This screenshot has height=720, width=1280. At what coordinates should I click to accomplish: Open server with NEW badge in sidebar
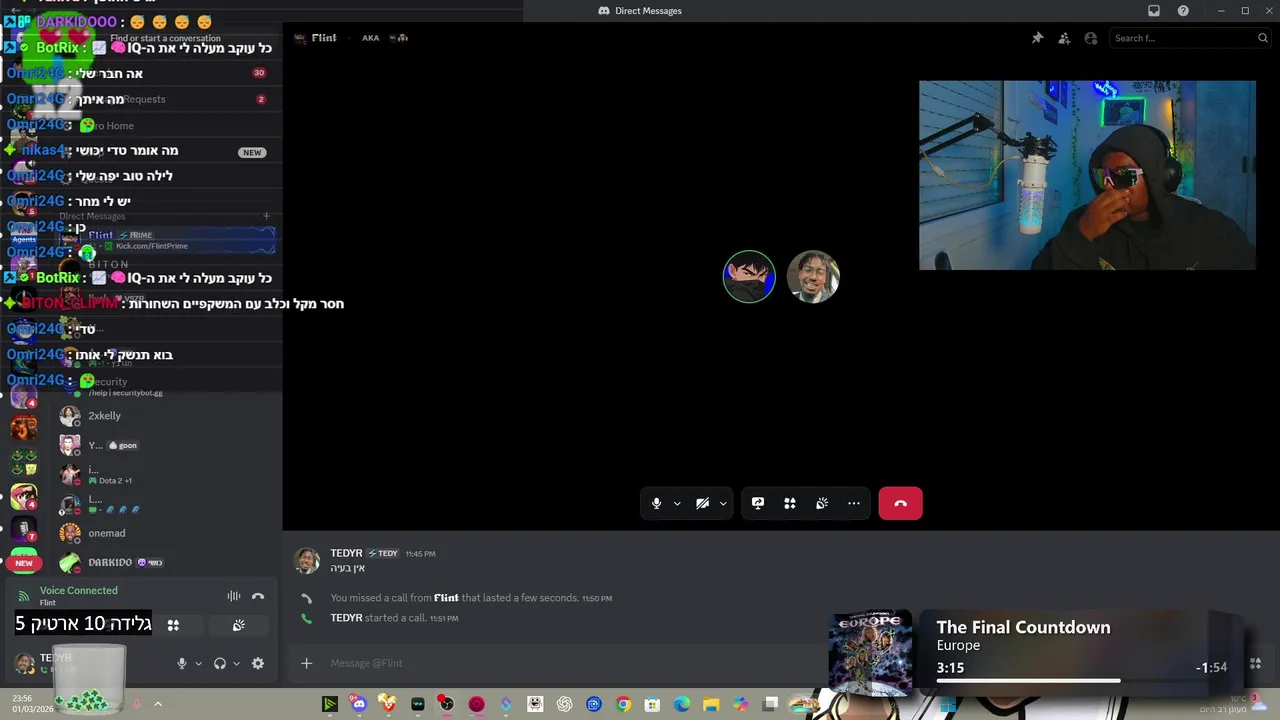[x=24, y=563]
